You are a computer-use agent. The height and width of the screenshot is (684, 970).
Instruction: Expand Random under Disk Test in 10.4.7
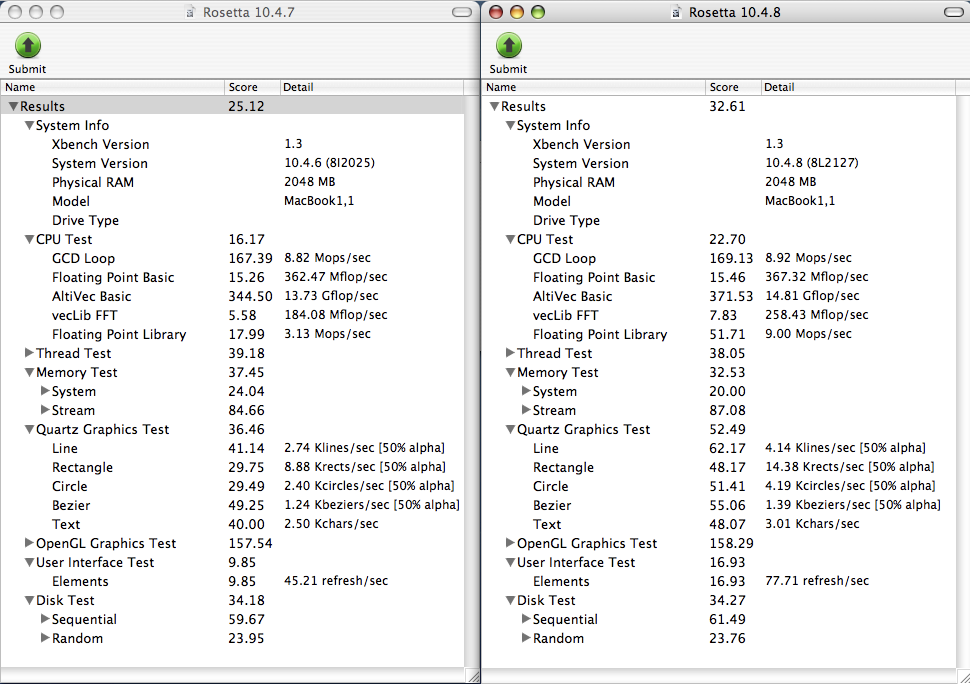[45, 637]
